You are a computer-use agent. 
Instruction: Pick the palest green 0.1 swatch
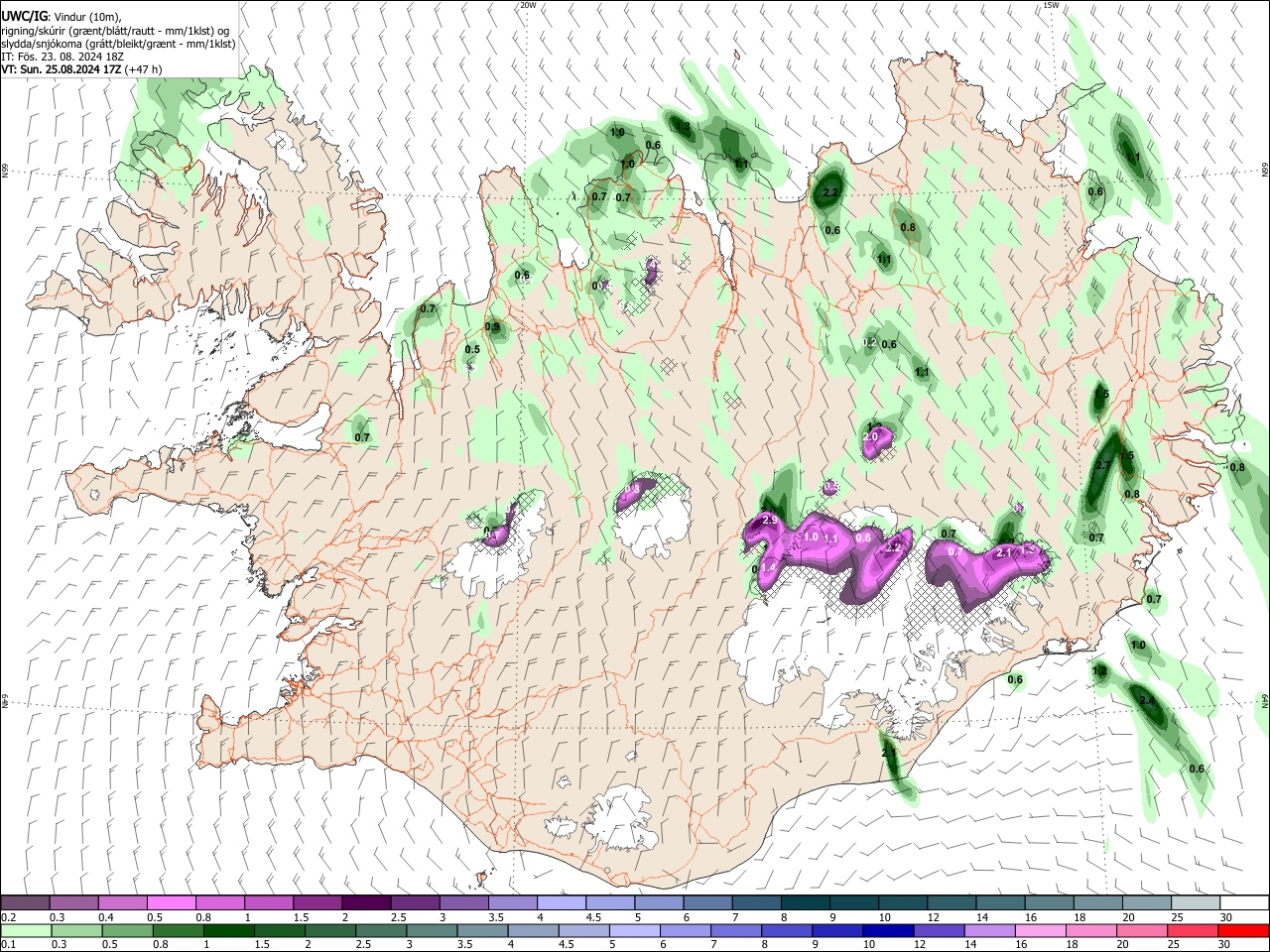coord(26,930)
